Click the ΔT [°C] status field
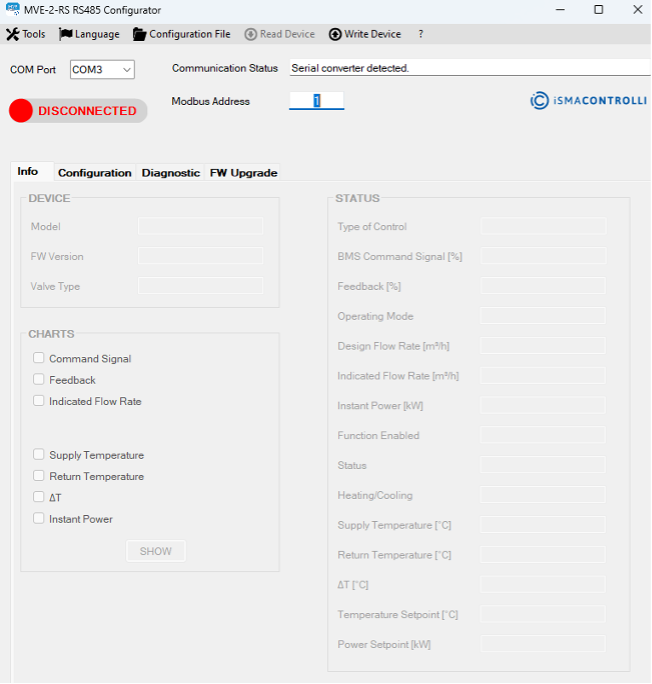This screenshot has height=684, width=652. tap(543, 585)
